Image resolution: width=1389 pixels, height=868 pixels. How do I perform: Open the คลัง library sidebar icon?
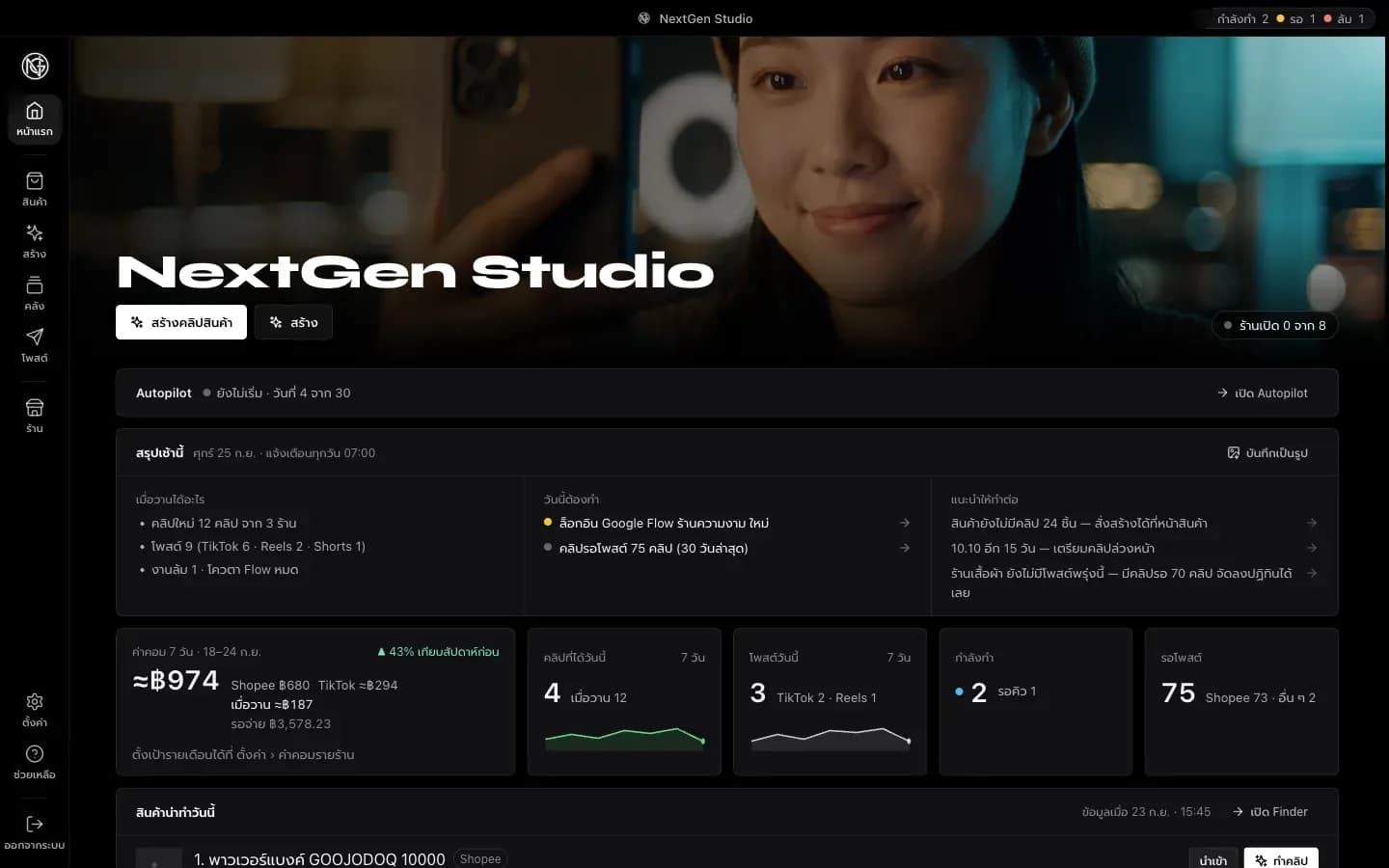coord(35,293)
